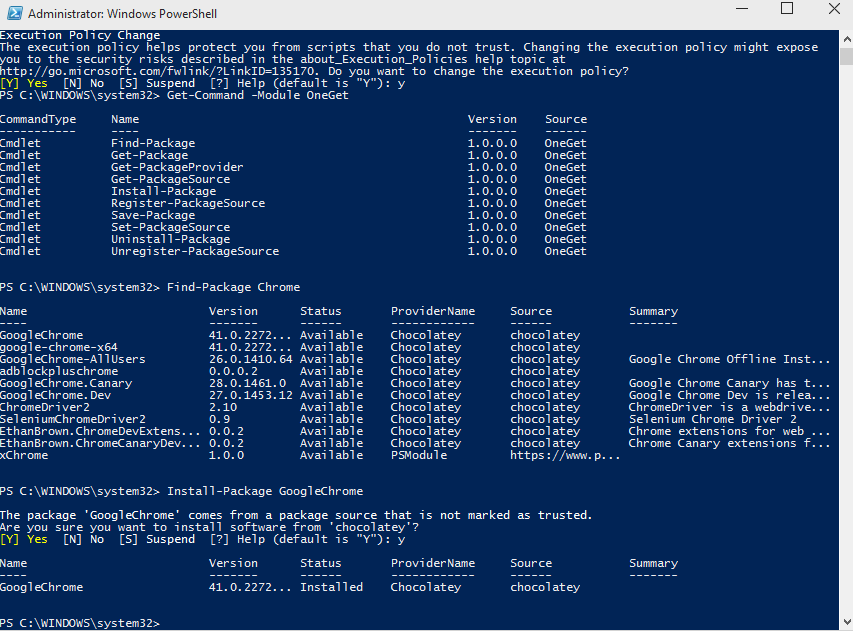Viewport: 853px width, 631px height.
Task: Click 'Find-Package' in the cmdlet list
Action: click(153, 143)
